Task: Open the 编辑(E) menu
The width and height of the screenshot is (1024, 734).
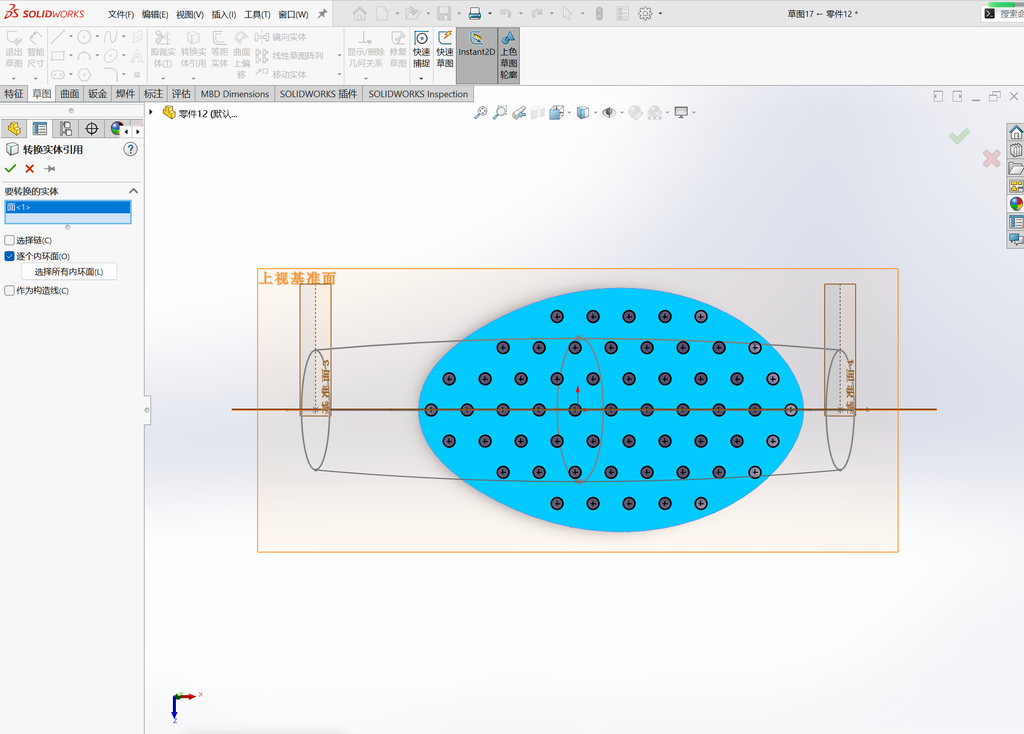Action: click(155, 14)
